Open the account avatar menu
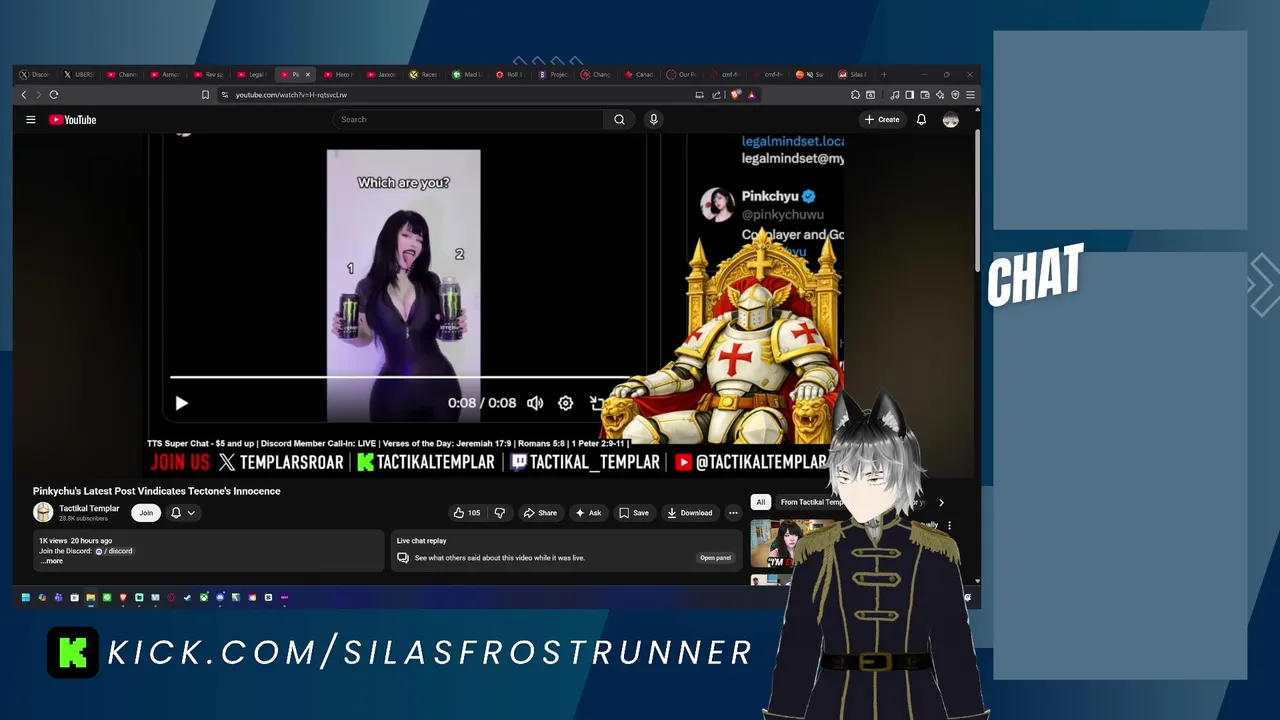The image size is (1280, 720). (x=950, y=120)
